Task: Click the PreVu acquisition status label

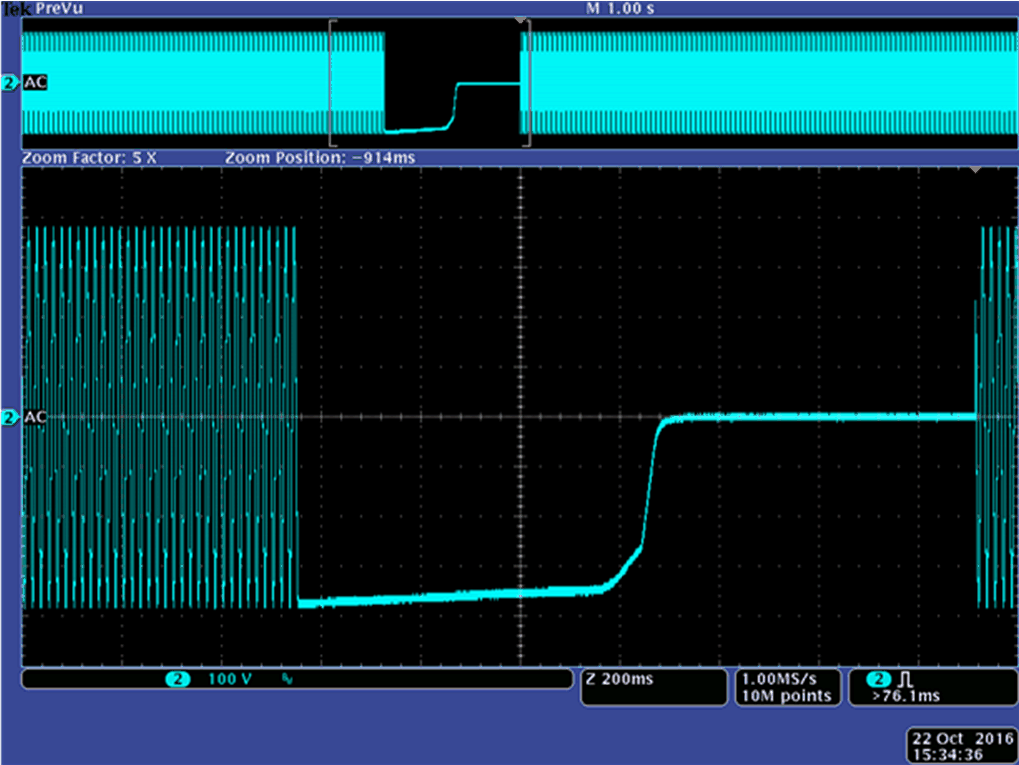Action: pyautogui.click(x=57, y=7)
